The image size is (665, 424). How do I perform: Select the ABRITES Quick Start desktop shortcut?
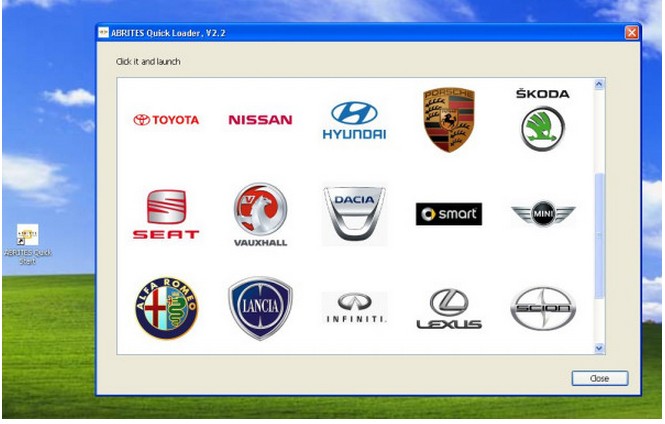[28, 245]
